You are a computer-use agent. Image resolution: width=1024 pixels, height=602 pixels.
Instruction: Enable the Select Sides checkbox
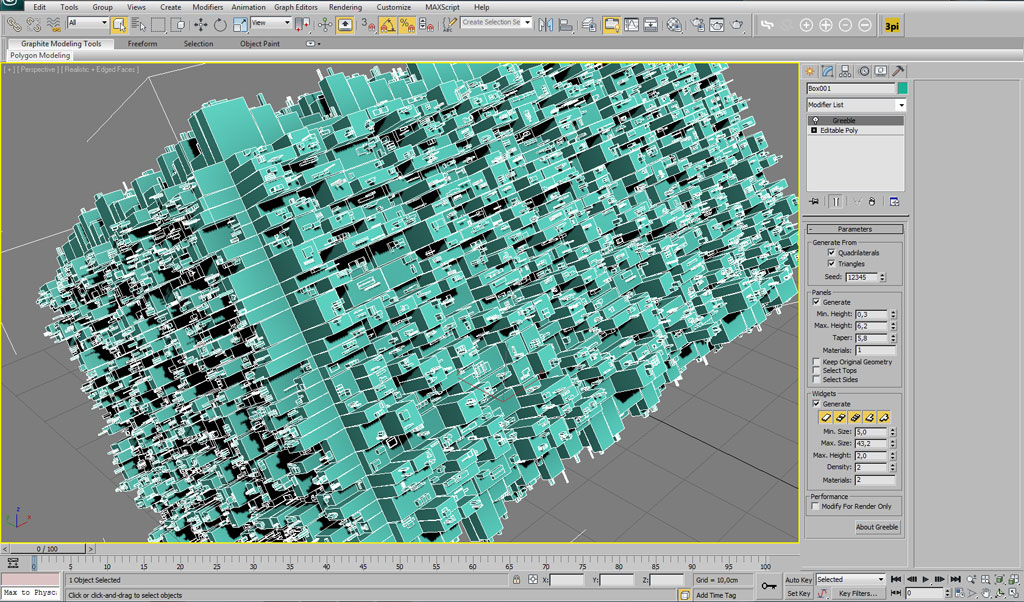pyautogui.click(x=816, y=379)
